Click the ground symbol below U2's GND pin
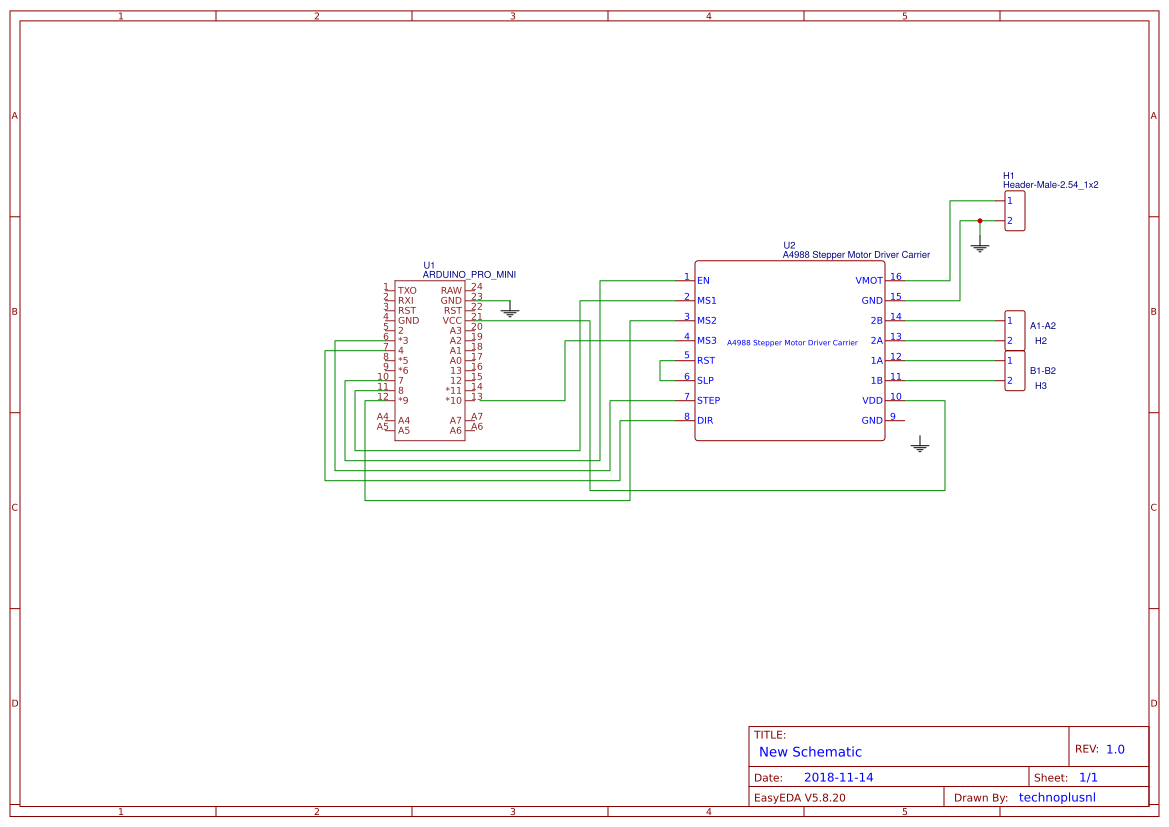 coord(920,445)
